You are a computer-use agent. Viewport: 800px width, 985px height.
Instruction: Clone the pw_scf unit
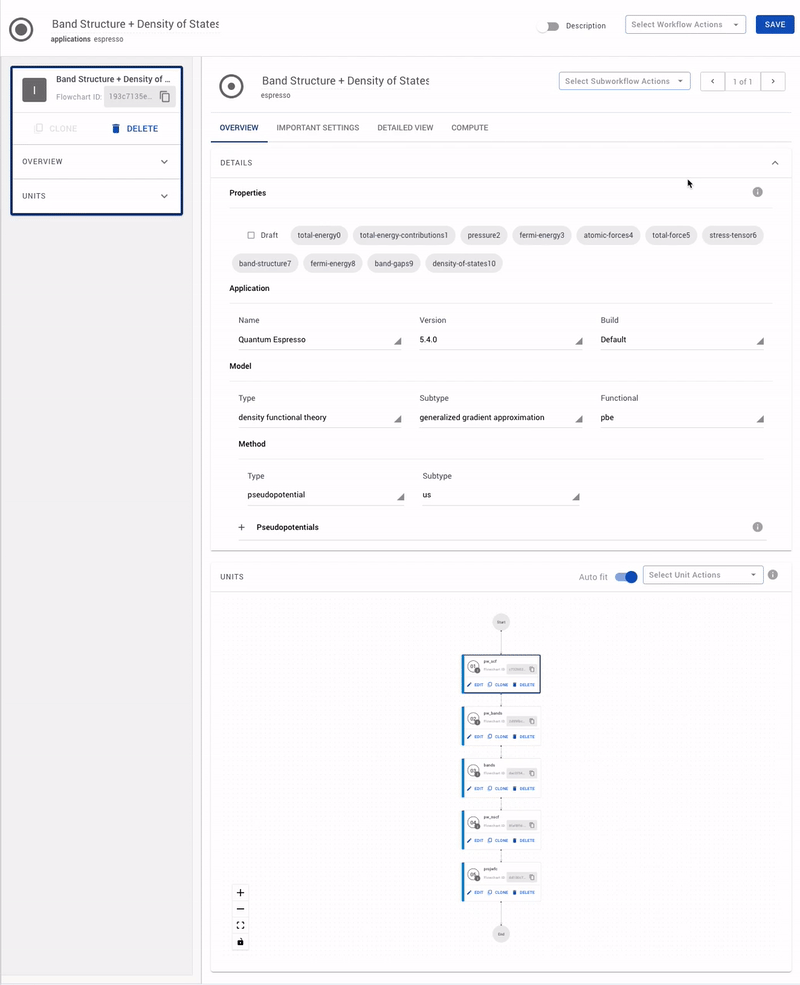coord(498,685)
